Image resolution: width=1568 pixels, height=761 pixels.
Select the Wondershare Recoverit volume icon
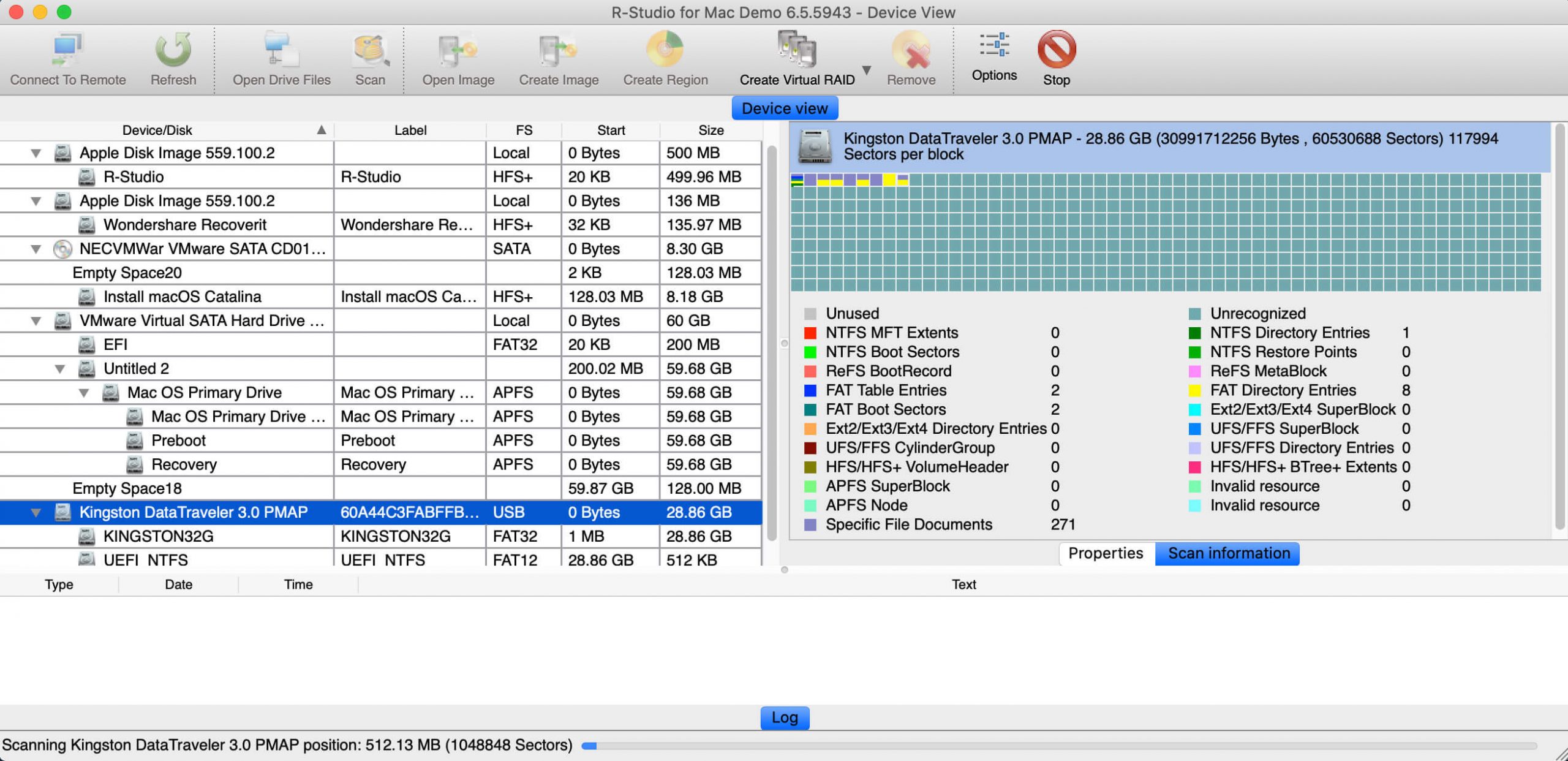click(87, 225)
